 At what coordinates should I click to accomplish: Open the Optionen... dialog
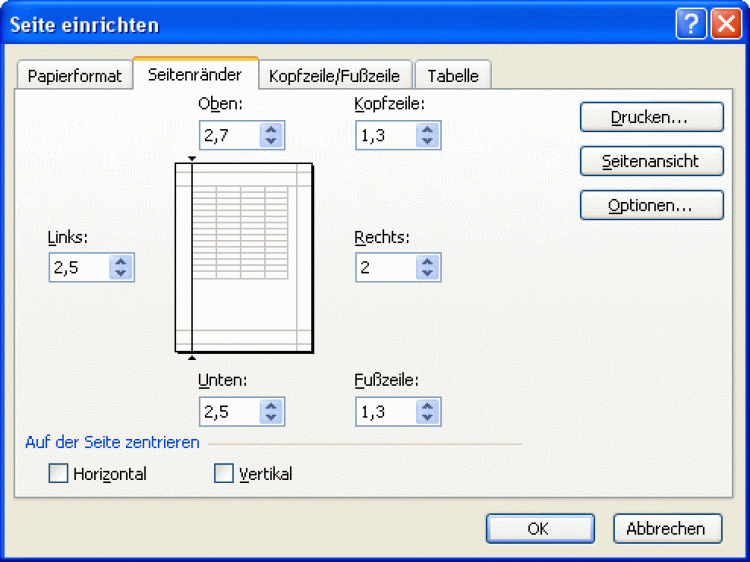pyautogui.click(x=651, y=205)
